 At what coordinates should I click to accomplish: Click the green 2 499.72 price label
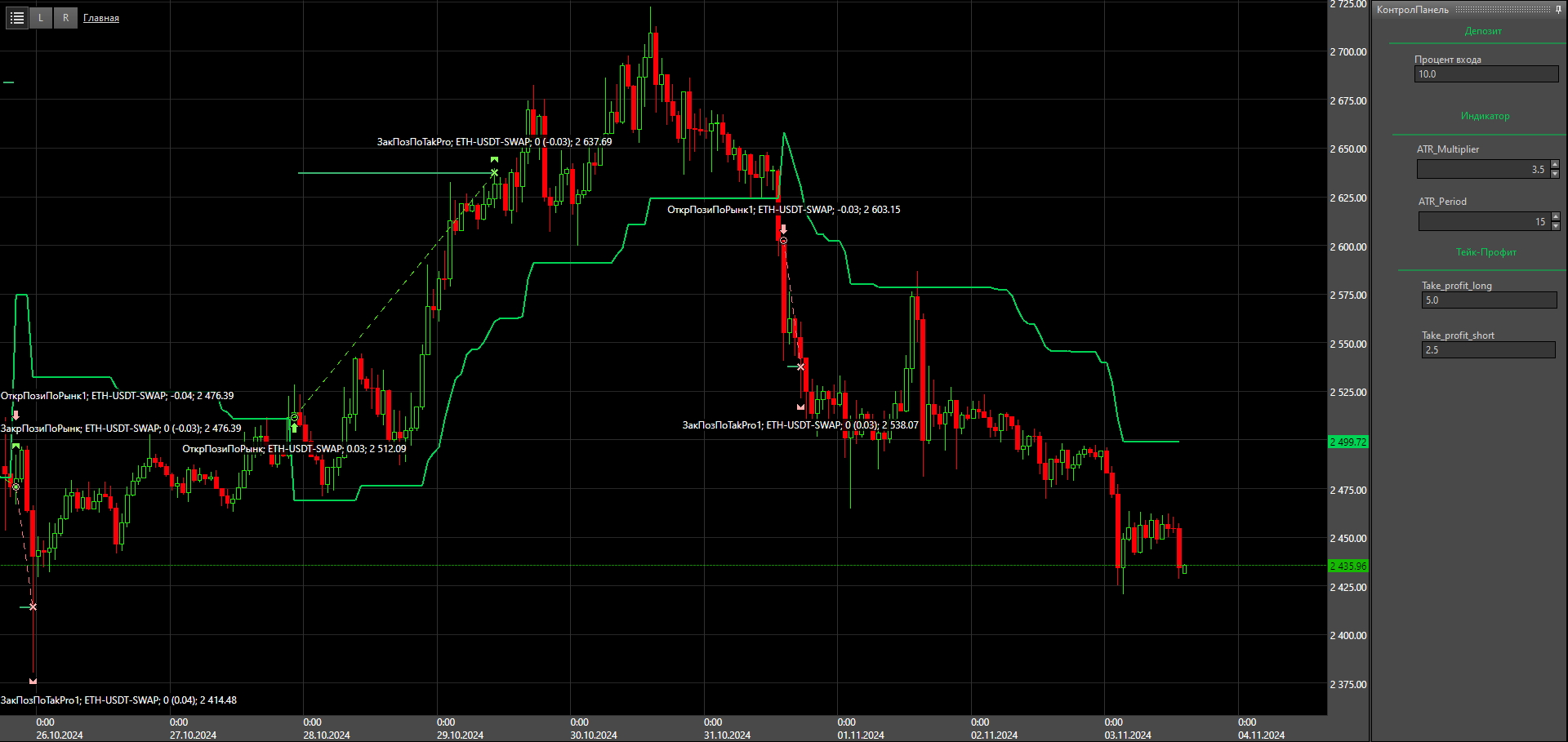click(x=1347, y=442)
